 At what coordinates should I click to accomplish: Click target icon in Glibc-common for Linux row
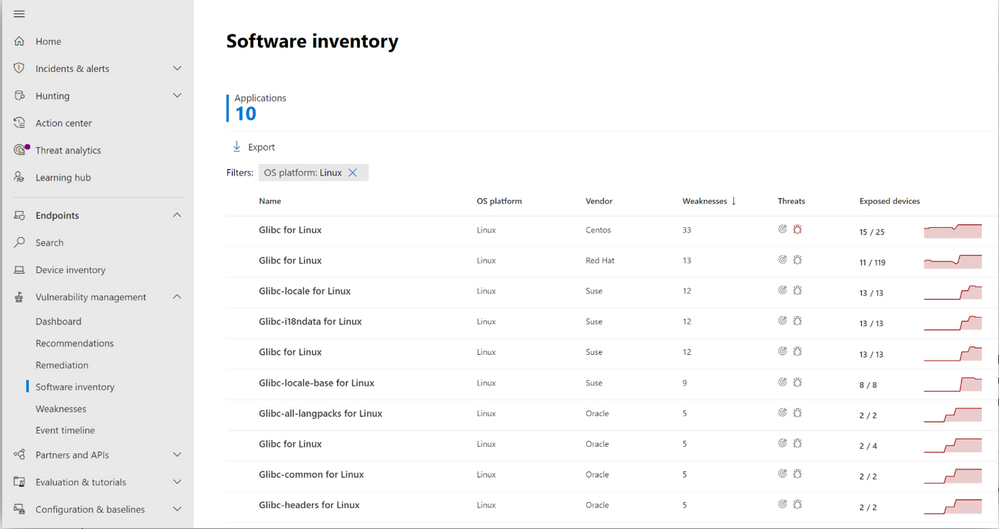pyautogui.click(x=782, y=474)
